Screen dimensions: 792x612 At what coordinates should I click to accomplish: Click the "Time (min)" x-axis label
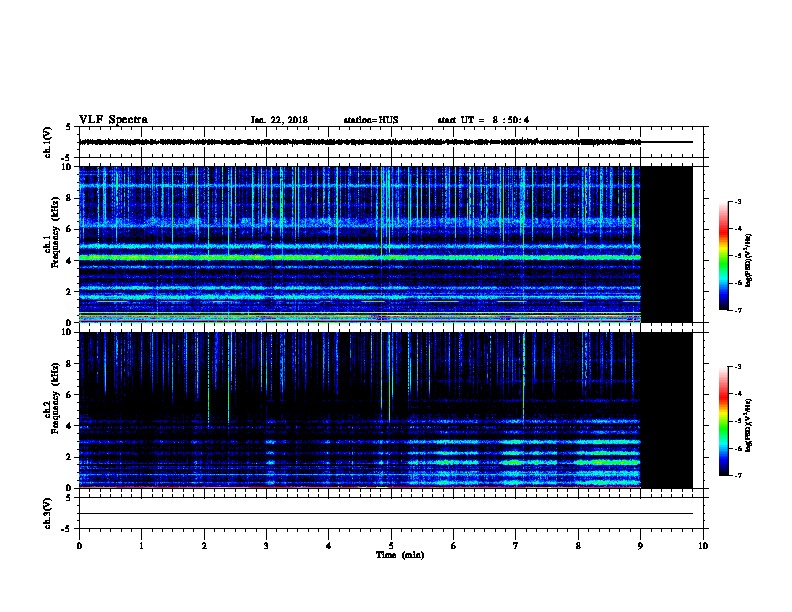tap(400, 555)
